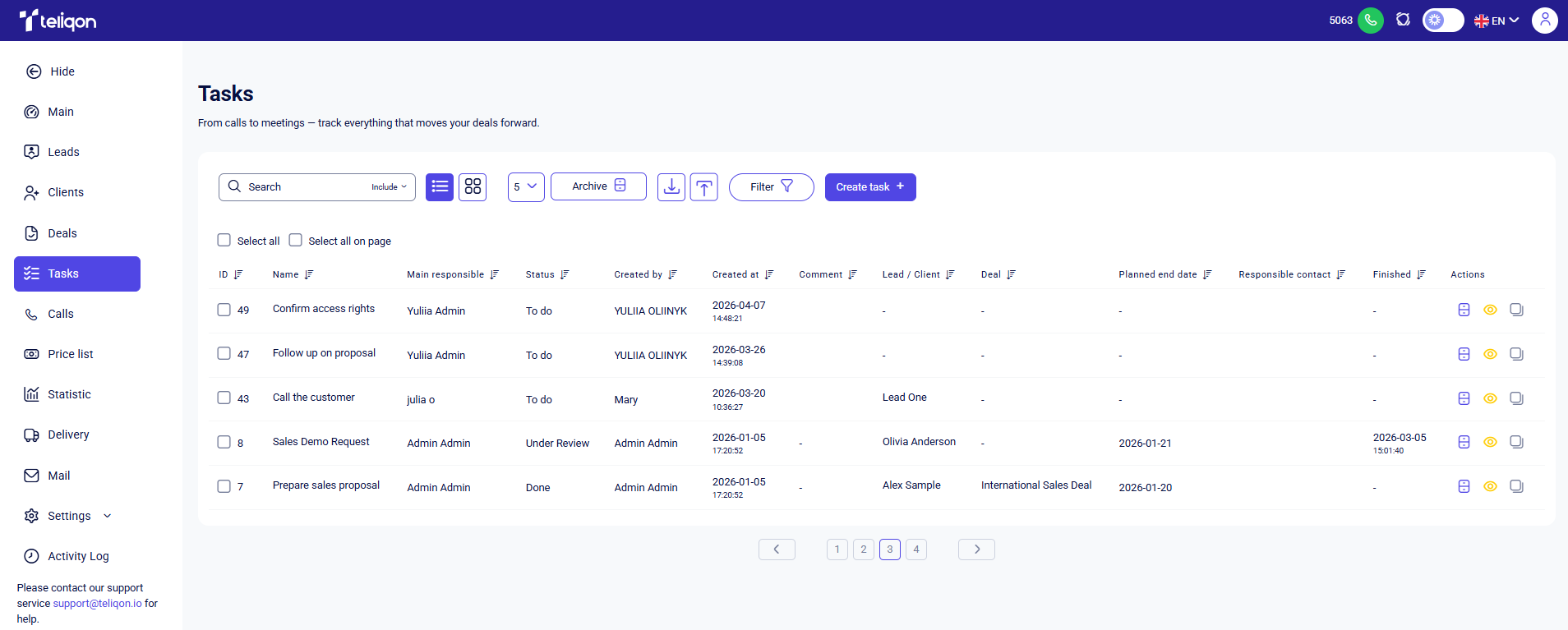Sort by Lead / Client column
Image resolution: width=1568 pixels, height=630 pixels.
(950, 274)
